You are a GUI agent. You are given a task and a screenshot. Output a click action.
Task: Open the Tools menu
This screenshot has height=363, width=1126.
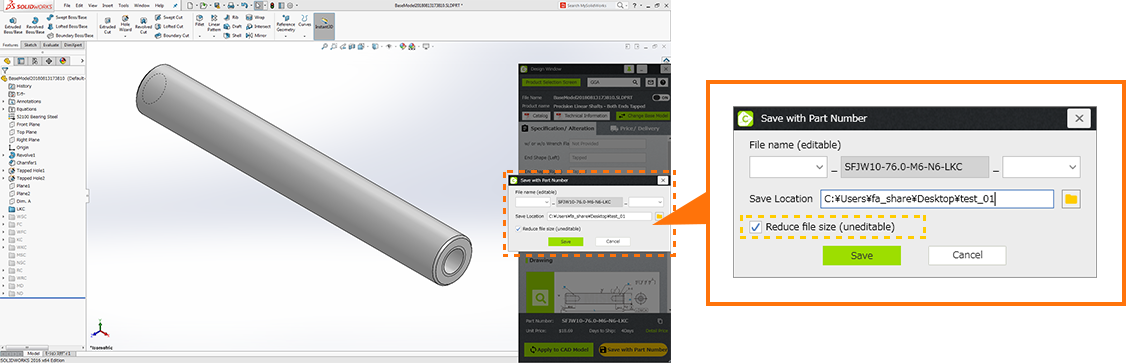[x=124, y=5]
